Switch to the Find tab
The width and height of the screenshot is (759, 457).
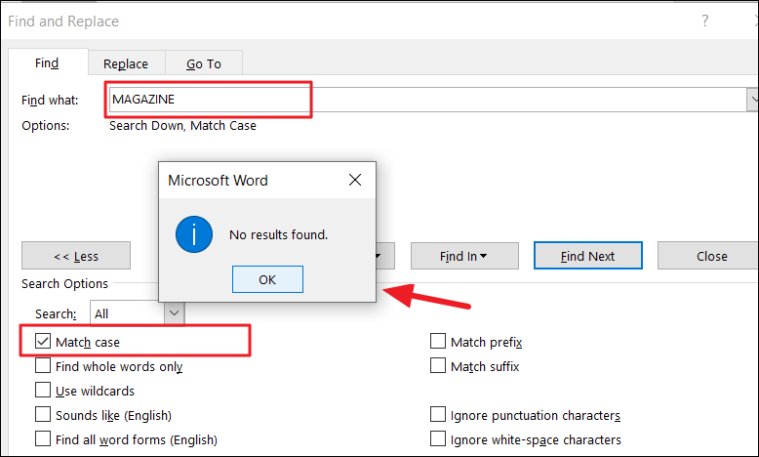[x=47, y=63]
